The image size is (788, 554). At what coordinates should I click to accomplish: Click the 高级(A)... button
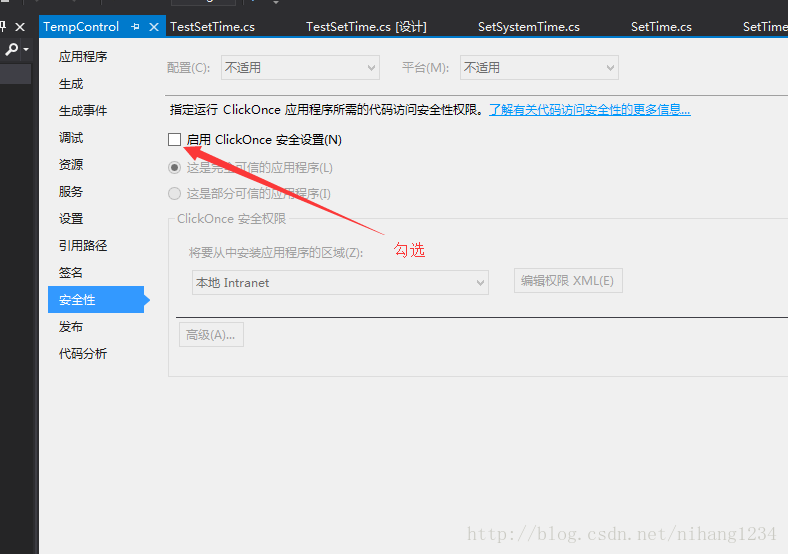click(211, 335)
